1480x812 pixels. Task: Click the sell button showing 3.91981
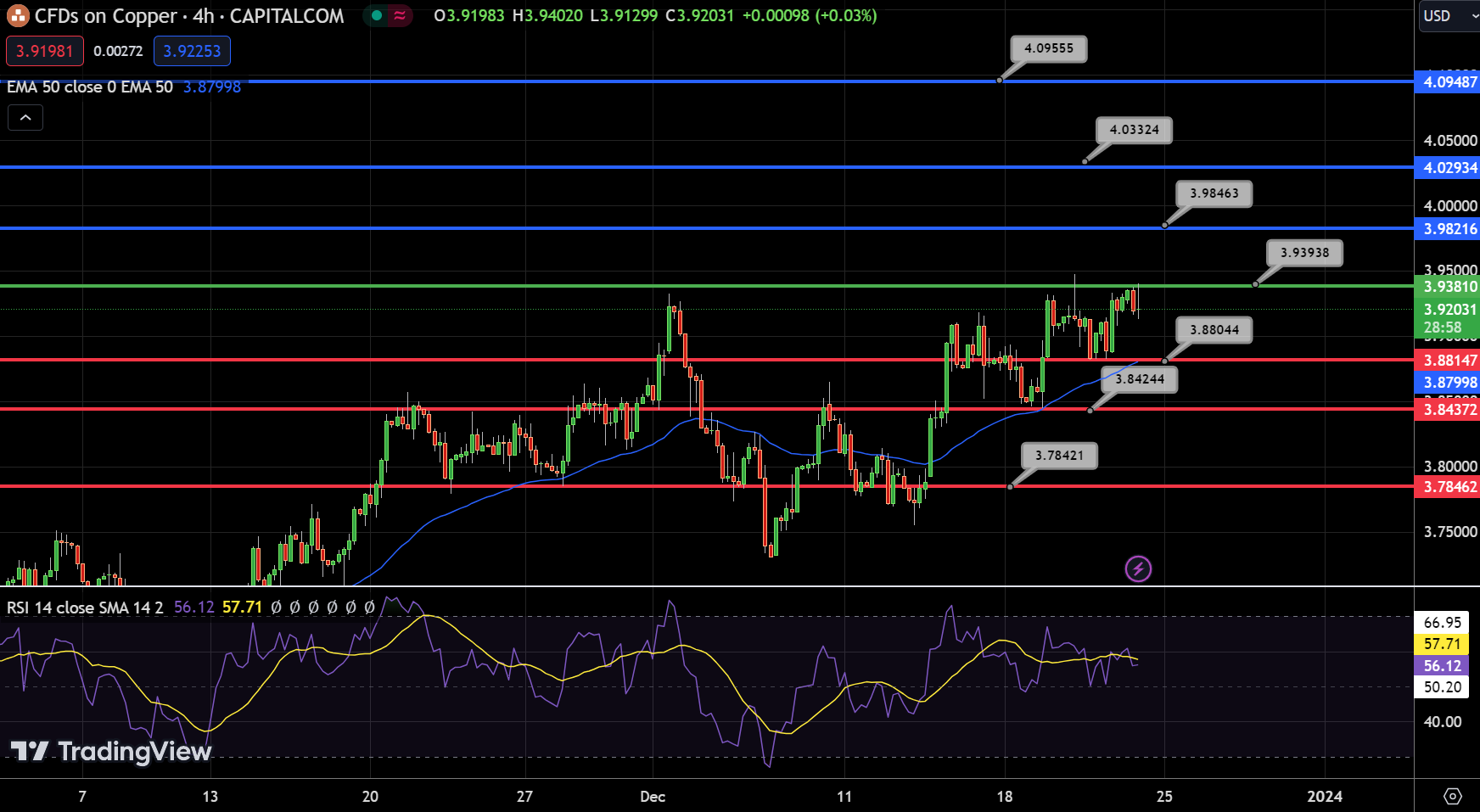pyautogui.click(x=44, y=51)
